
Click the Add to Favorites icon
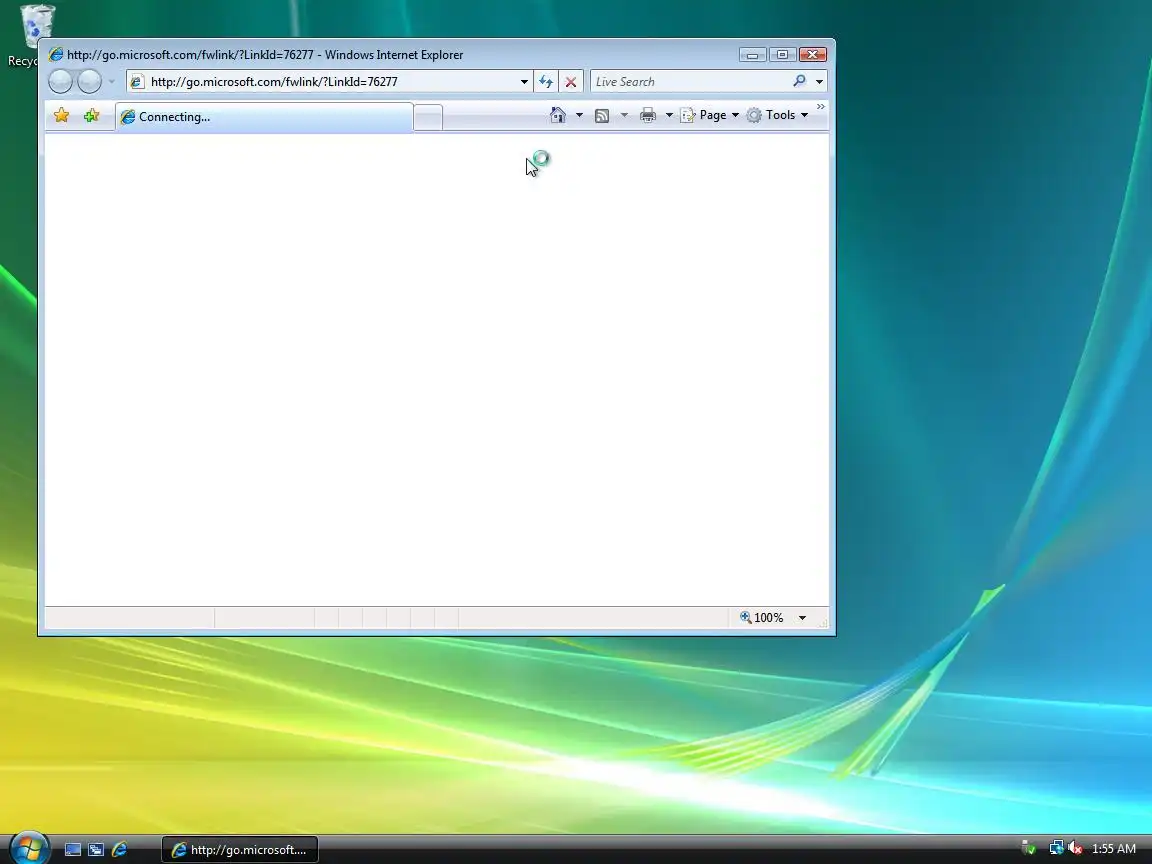point(91,115)
